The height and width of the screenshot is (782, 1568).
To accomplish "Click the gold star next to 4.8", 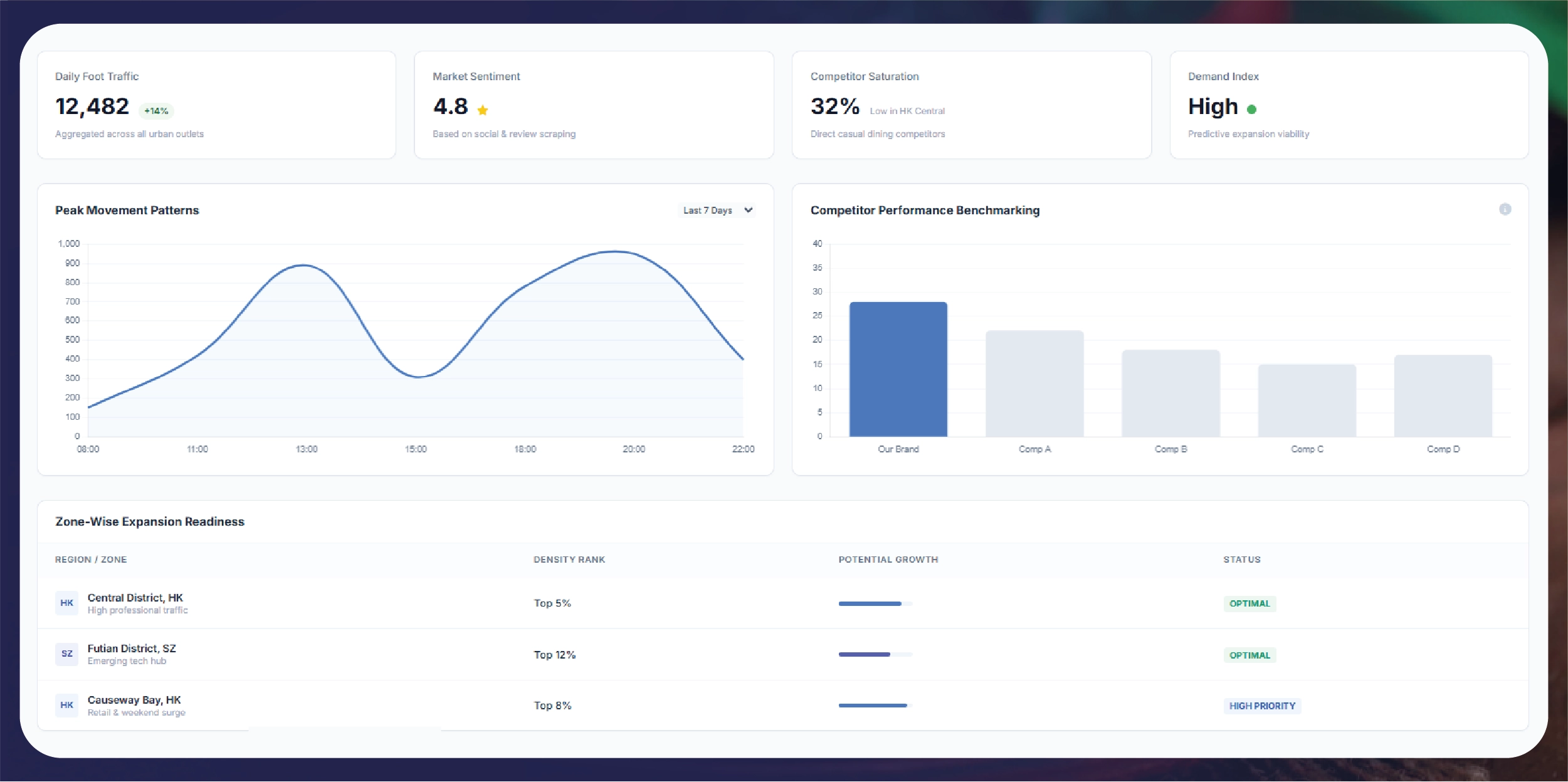I will [482, 110].
